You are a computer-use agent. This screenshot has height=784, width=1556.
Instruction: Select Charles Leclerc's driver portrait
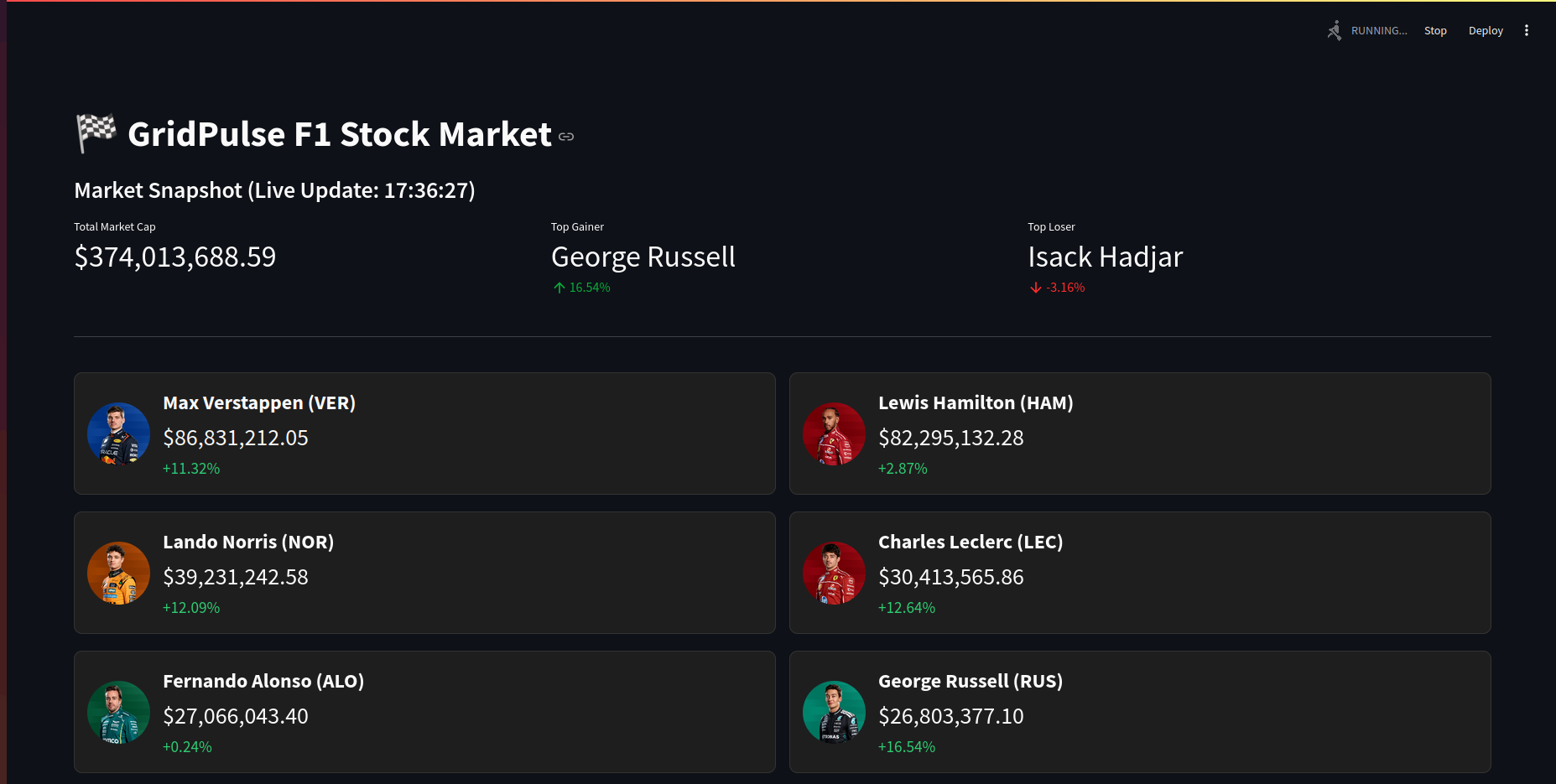pos(834,573)
